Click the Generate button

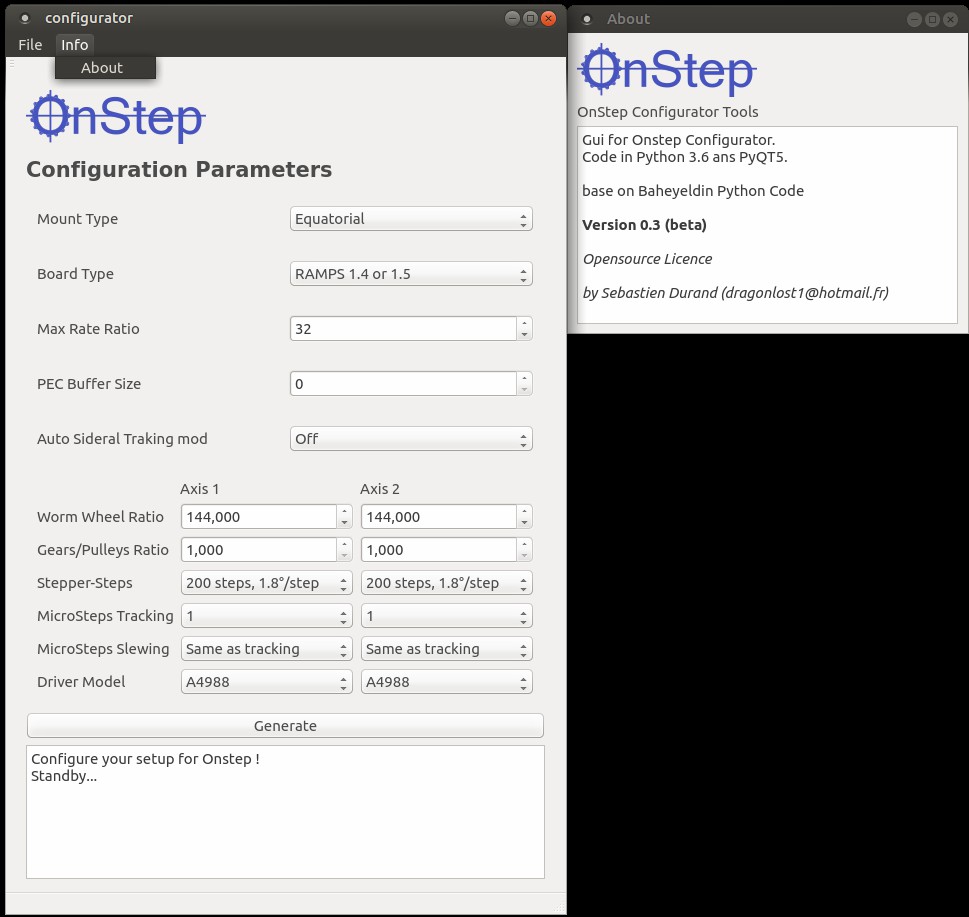(285, 725)
